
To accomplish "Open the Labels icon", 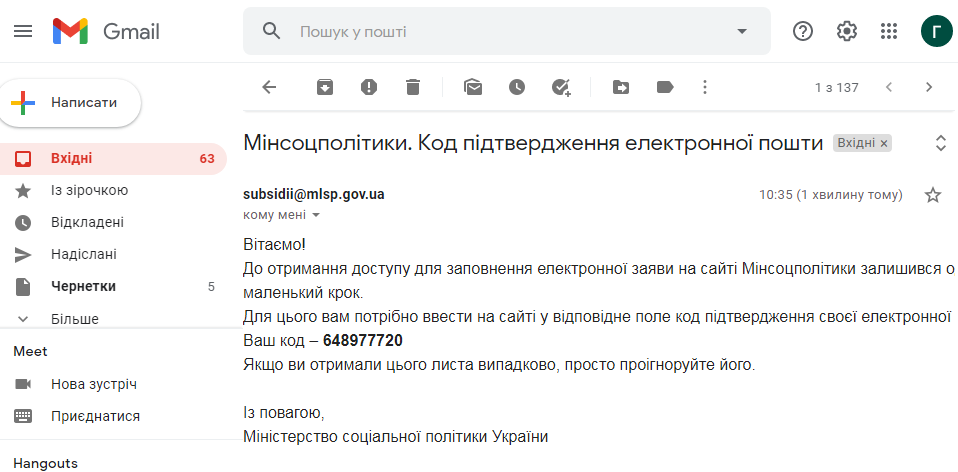I will pyautogui.click(x=665, y=87).
